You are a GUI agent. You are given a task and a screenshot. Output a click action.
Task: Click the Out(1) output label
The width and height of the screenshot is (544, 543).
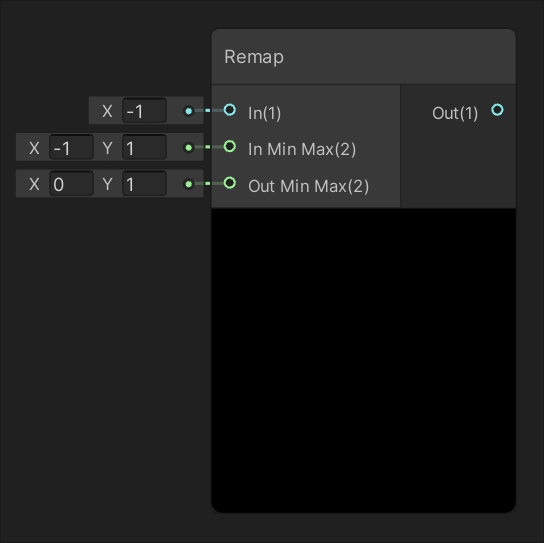click(455, 113)
